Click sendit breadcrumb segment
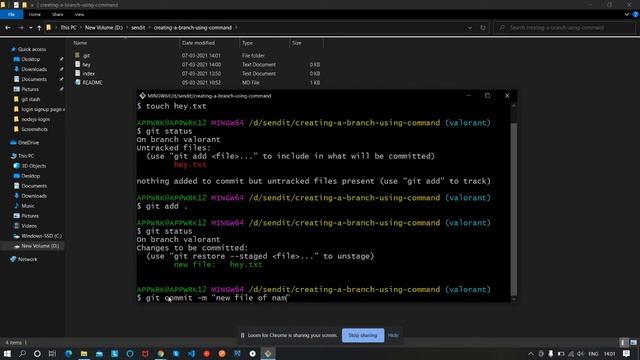The image size is (640, 360). (138, 28)
